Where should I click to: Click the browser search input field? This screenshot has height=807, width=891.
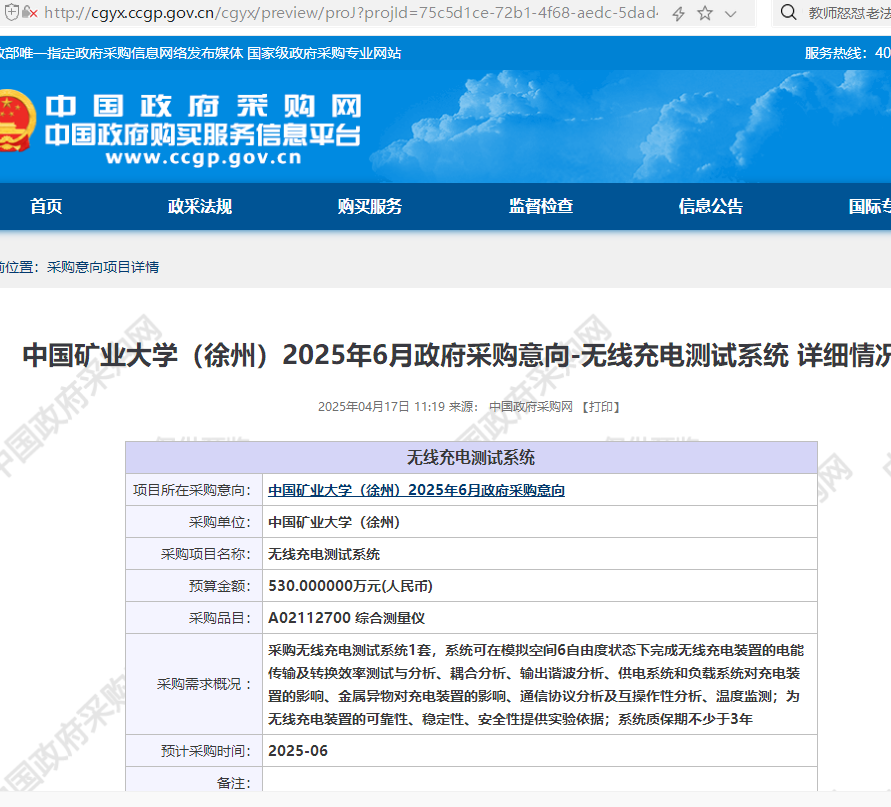(x=849, y=13)
